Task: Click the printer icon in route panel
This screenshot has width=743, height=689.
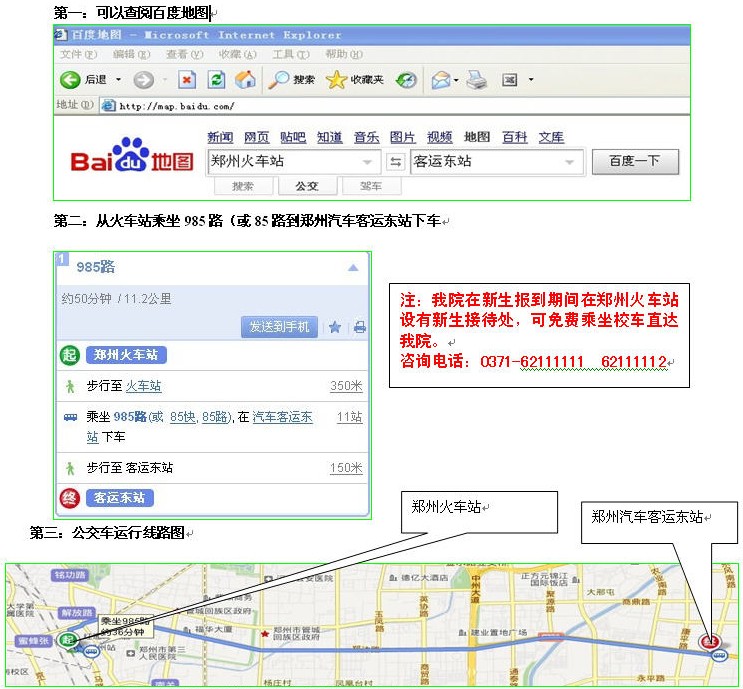Action: tap(360, 327)
